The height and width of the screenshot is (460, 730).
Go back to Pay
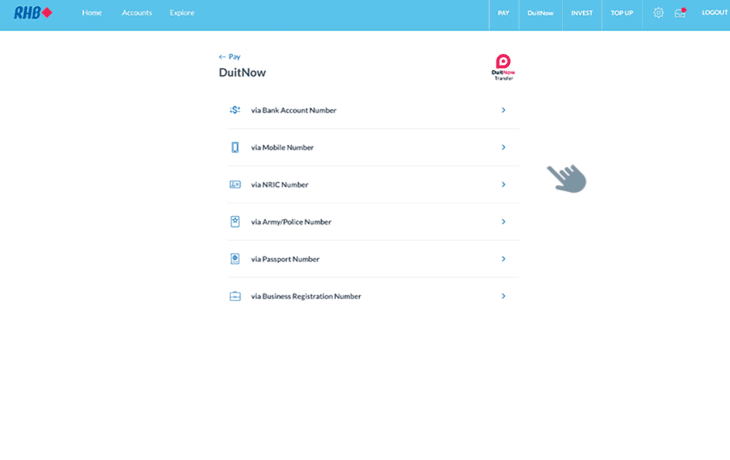[x=230, y=57]
